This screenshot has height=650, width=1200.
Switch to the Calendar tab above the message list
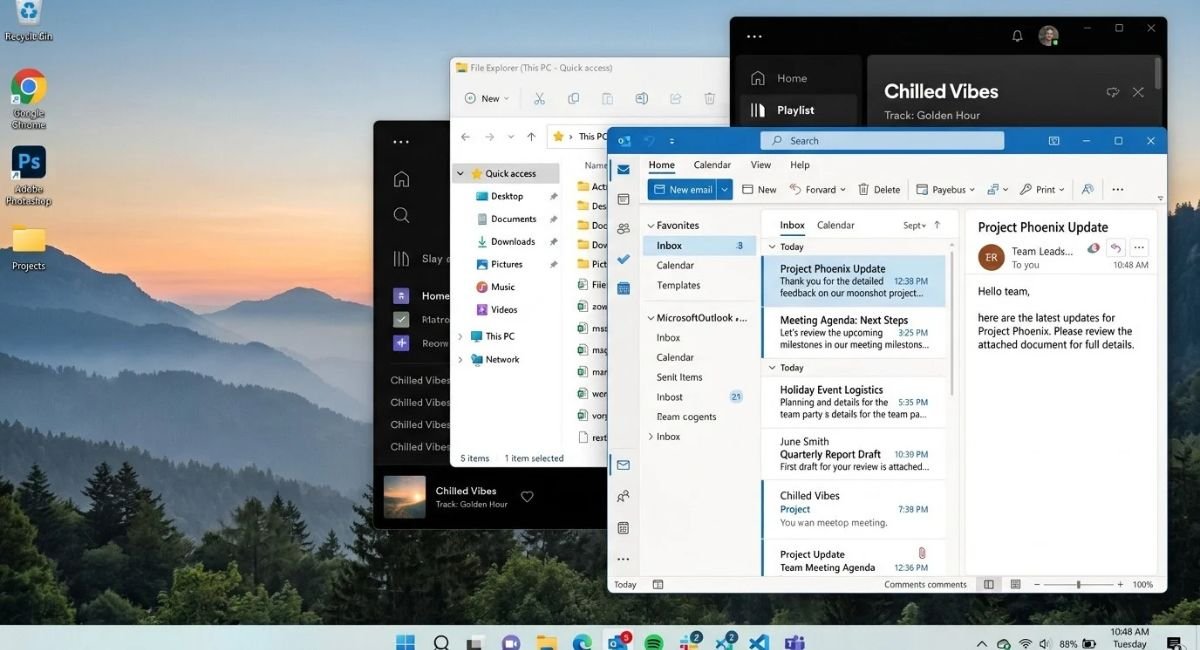pos(836,225)
